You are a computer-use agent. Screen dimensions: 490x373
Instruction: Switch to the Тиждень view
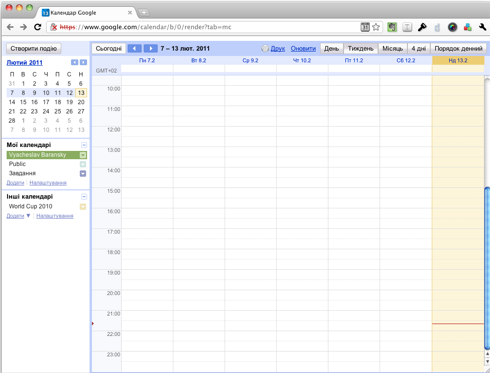[x=361, y=49]
